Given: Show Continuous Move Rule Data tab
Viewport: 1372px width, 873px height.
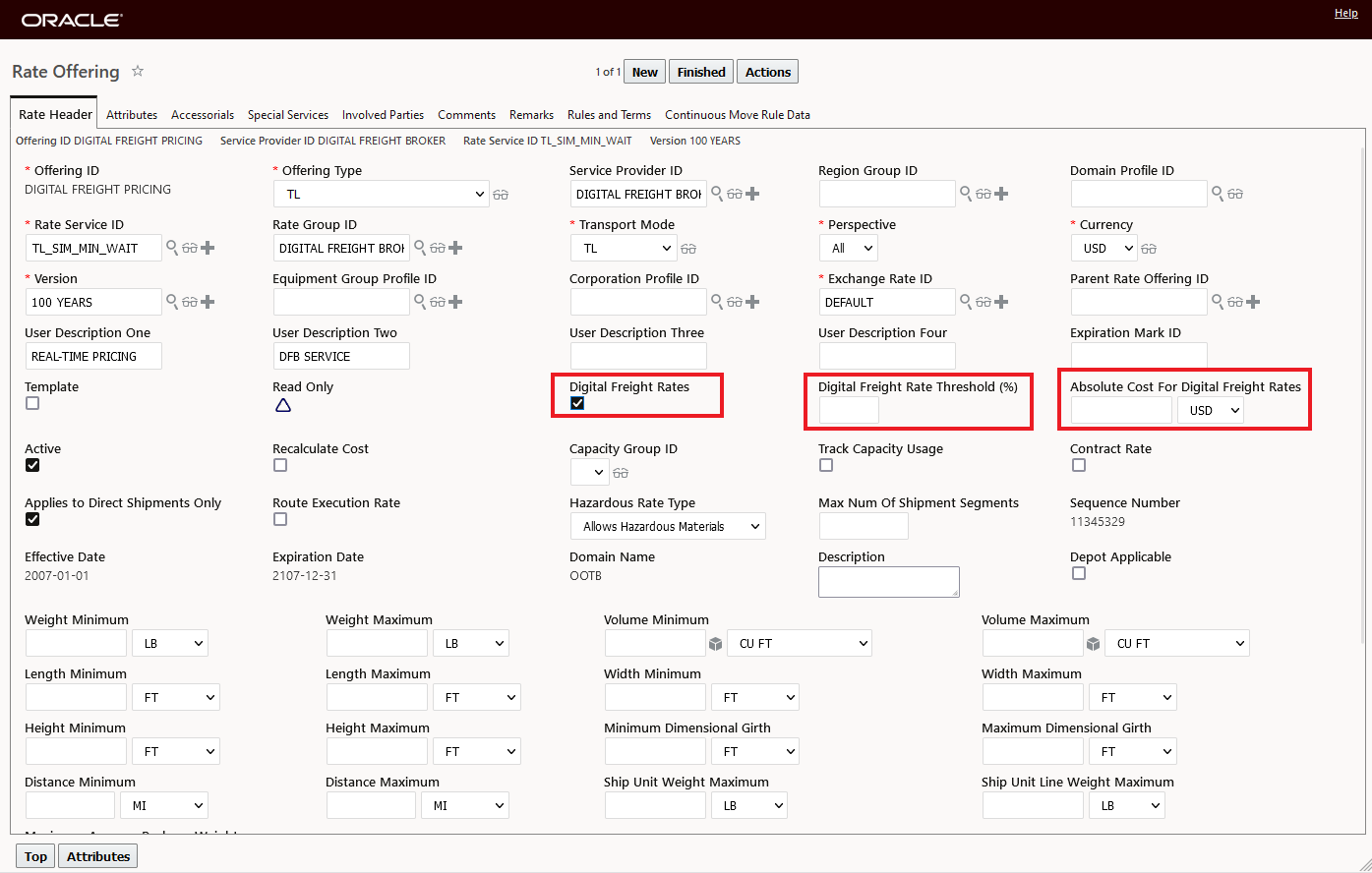Looking at the screenshot, I should click(738, 115).
